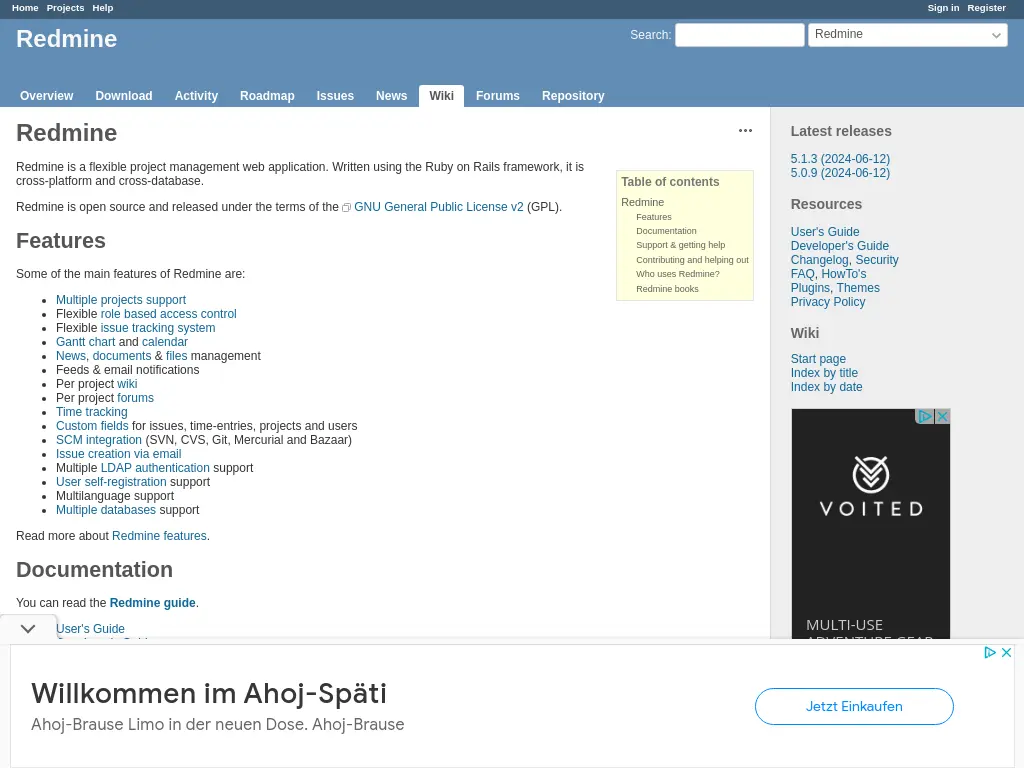Jump to Documentation in table of contents
The image size is (1024, 768).
coord(666,231)
